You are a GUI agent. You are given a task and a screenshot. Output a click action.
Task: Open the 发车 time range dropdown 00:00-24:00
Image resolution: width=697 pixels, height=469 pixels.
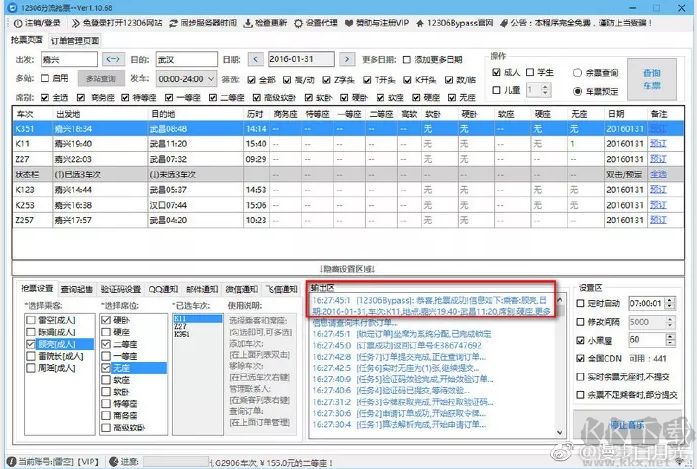point(187,79)
